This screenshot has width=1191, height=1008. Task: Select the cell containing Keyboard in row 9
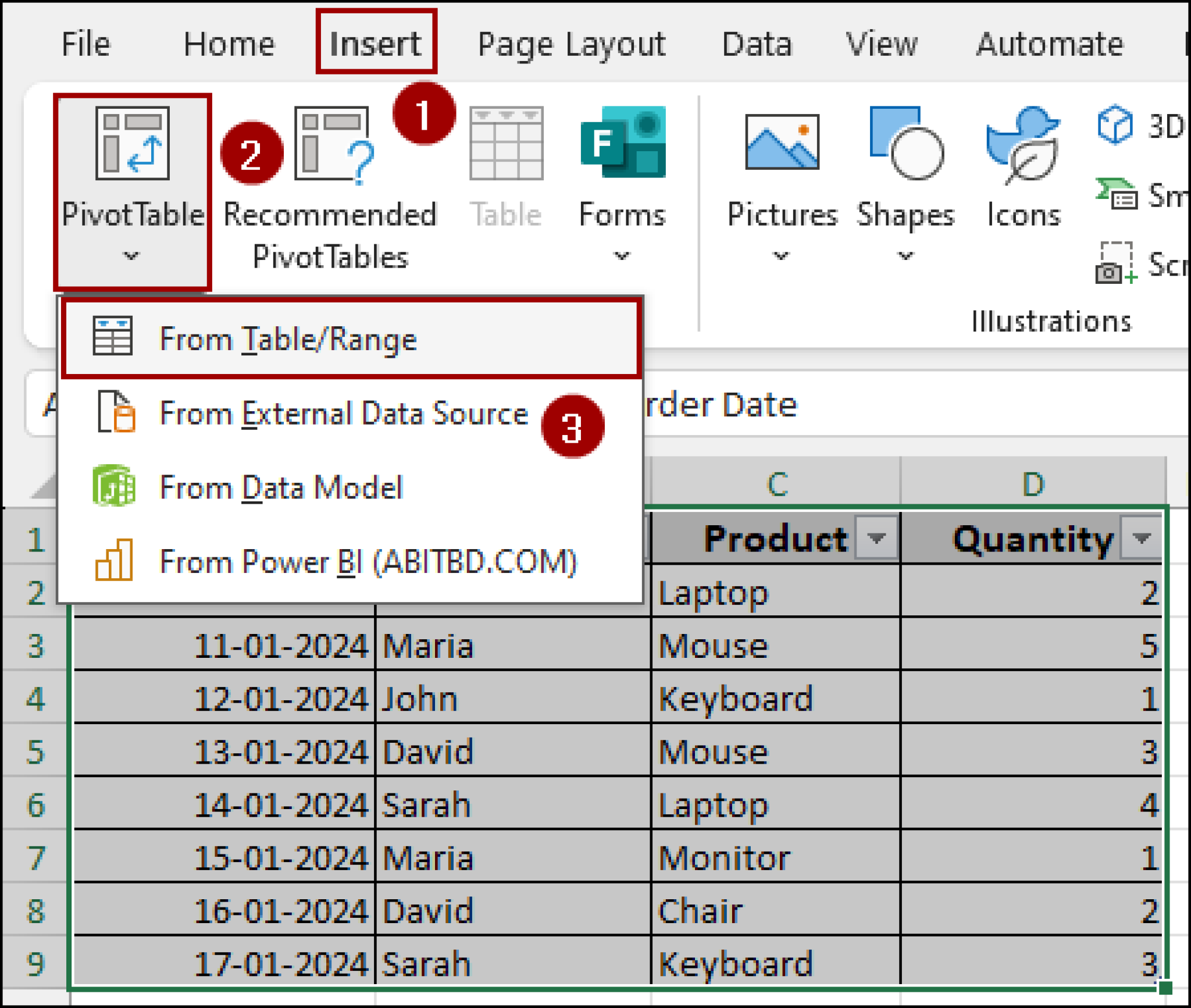pyautogui.click(x=739, y=963)
